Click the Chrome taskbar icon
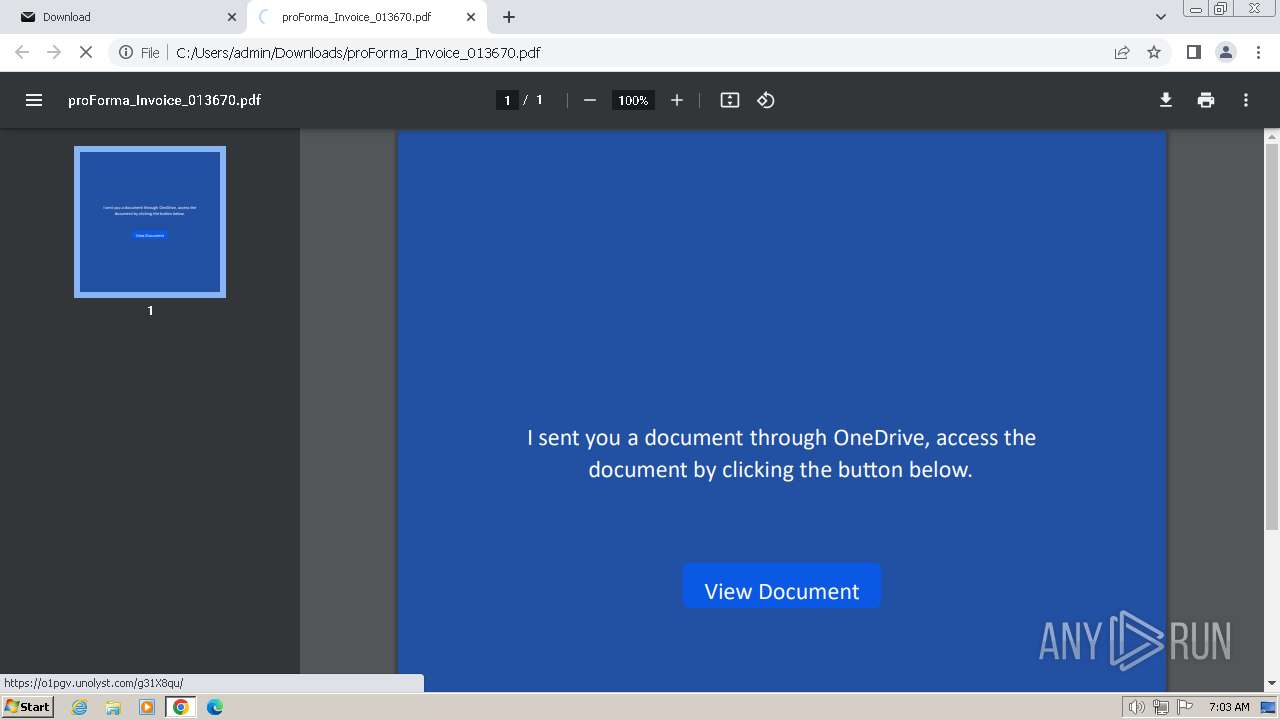The image size is (1280, 720). (x=181, y=707)
